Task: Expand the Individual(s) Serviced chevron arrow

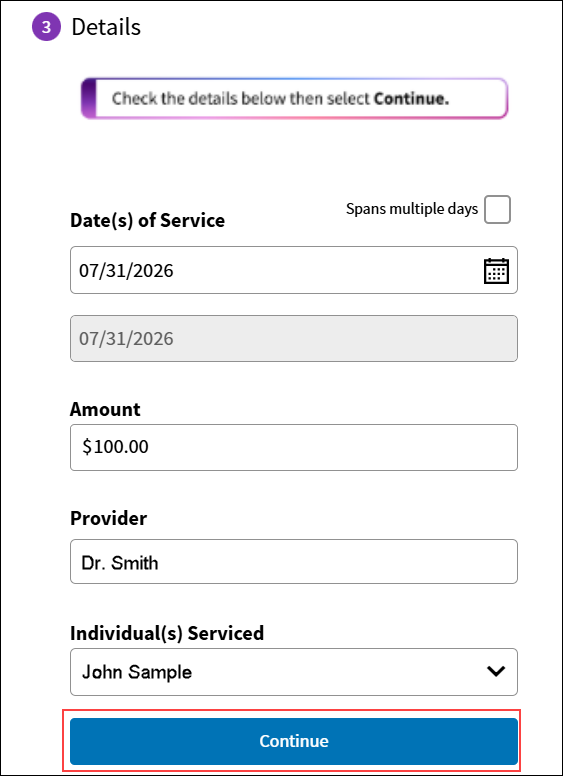Action: [x=496, y=672]
